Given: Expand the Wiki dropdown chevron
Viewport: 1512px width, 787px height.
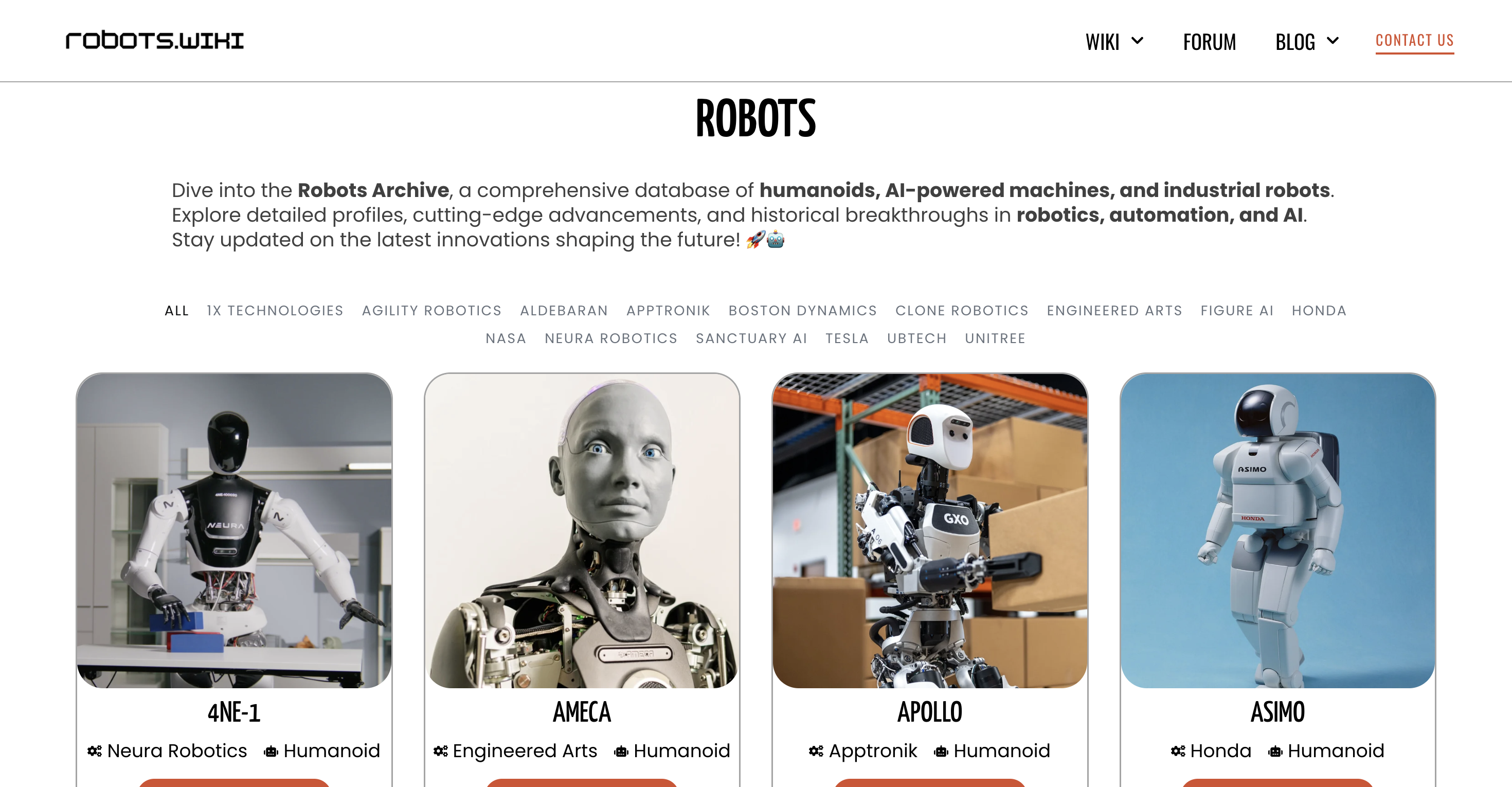Looking at the screenshot, I should [x=1138, y=41].
